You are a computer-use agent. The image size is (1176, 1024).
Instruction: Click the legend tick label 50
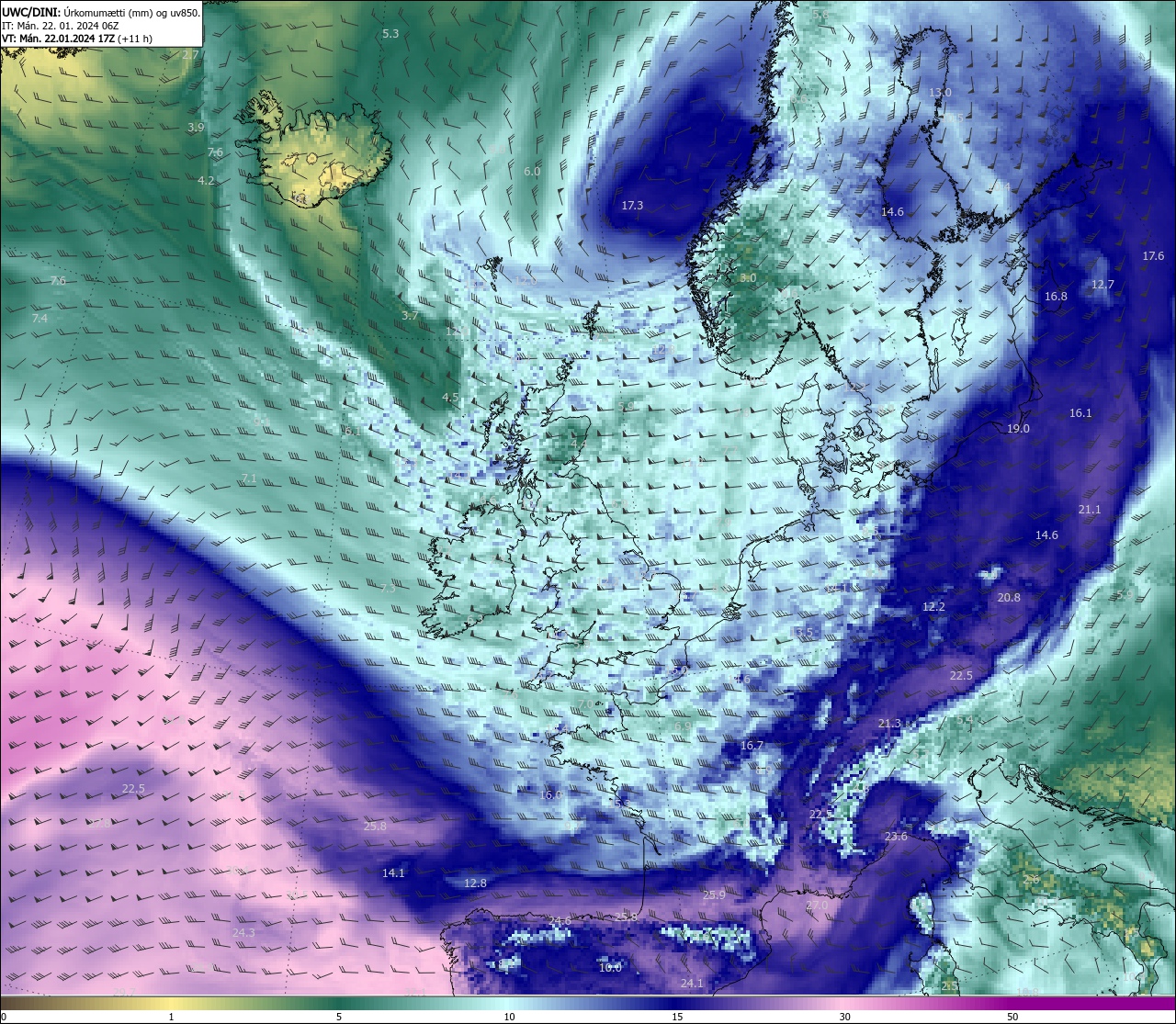pos(1012,1017)
